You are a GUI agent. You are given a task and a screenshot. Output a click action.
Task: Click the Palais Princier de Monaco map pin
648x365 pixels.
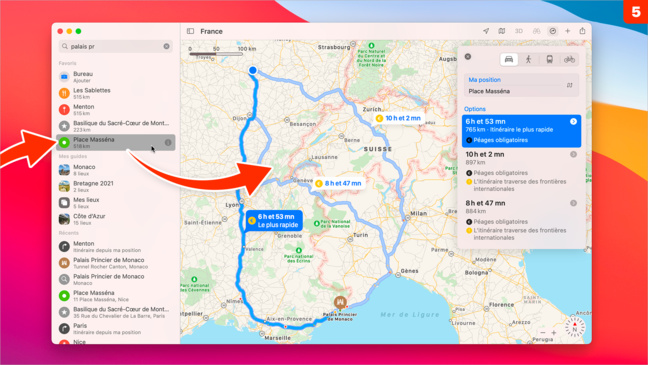pyautogui.click(x=340, y=302)
